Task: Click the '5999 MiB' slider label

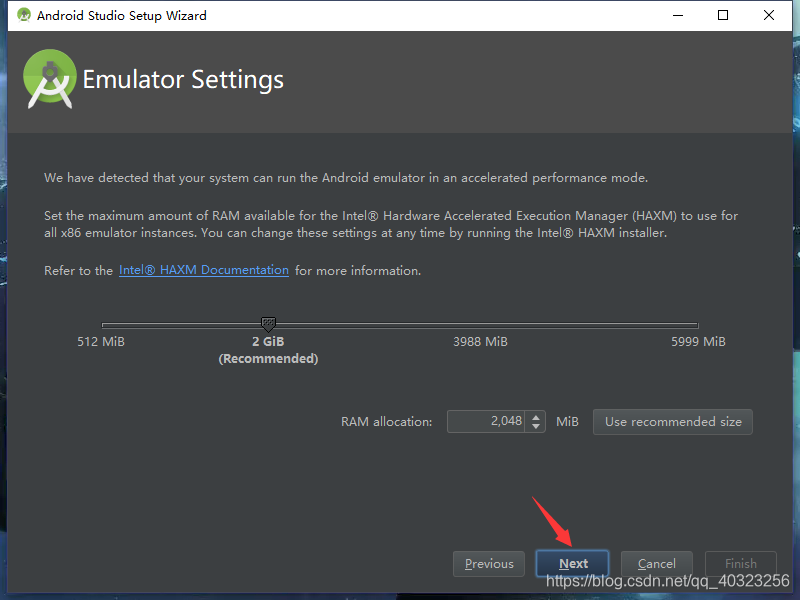Action: [x=698, y=341]
